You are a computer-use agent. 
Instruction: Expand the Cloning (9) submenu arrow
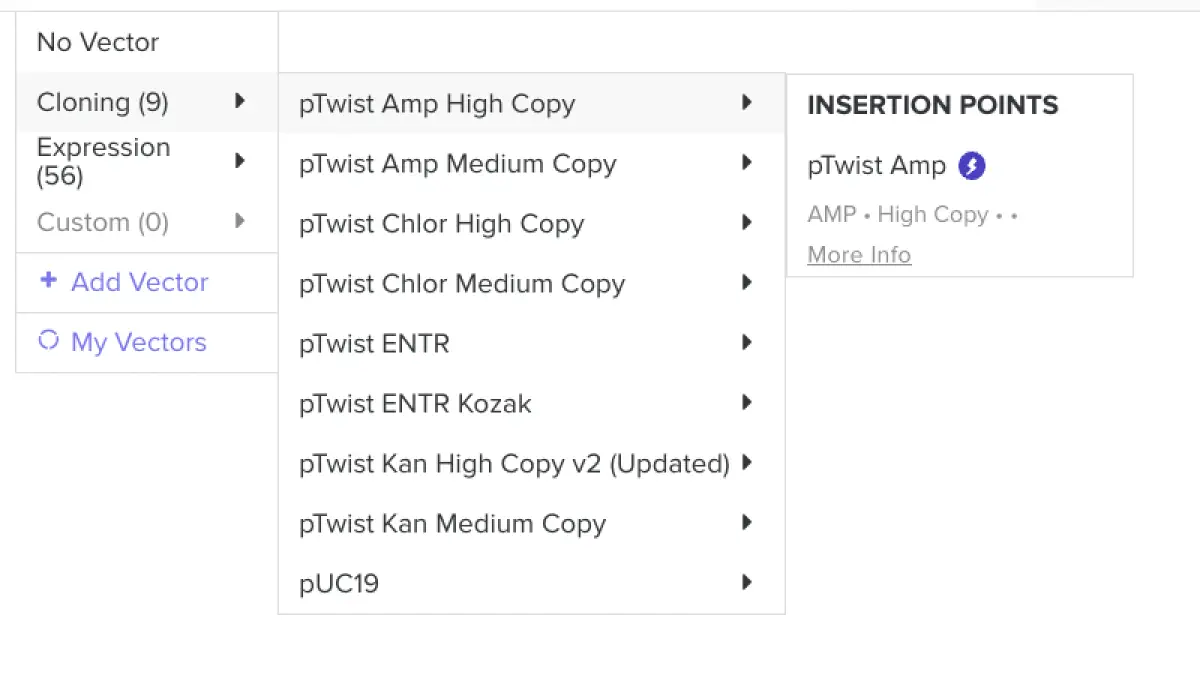tap(240, 101)
